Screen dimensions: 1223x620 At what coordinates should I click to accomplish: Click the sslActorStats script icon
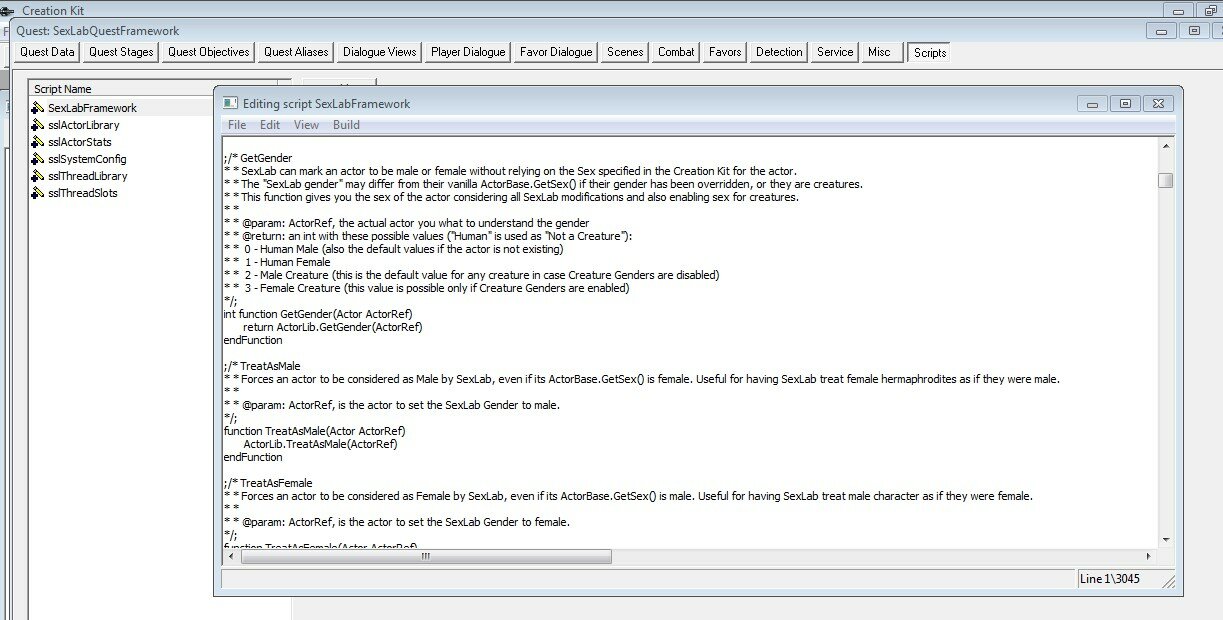point(39,142)
